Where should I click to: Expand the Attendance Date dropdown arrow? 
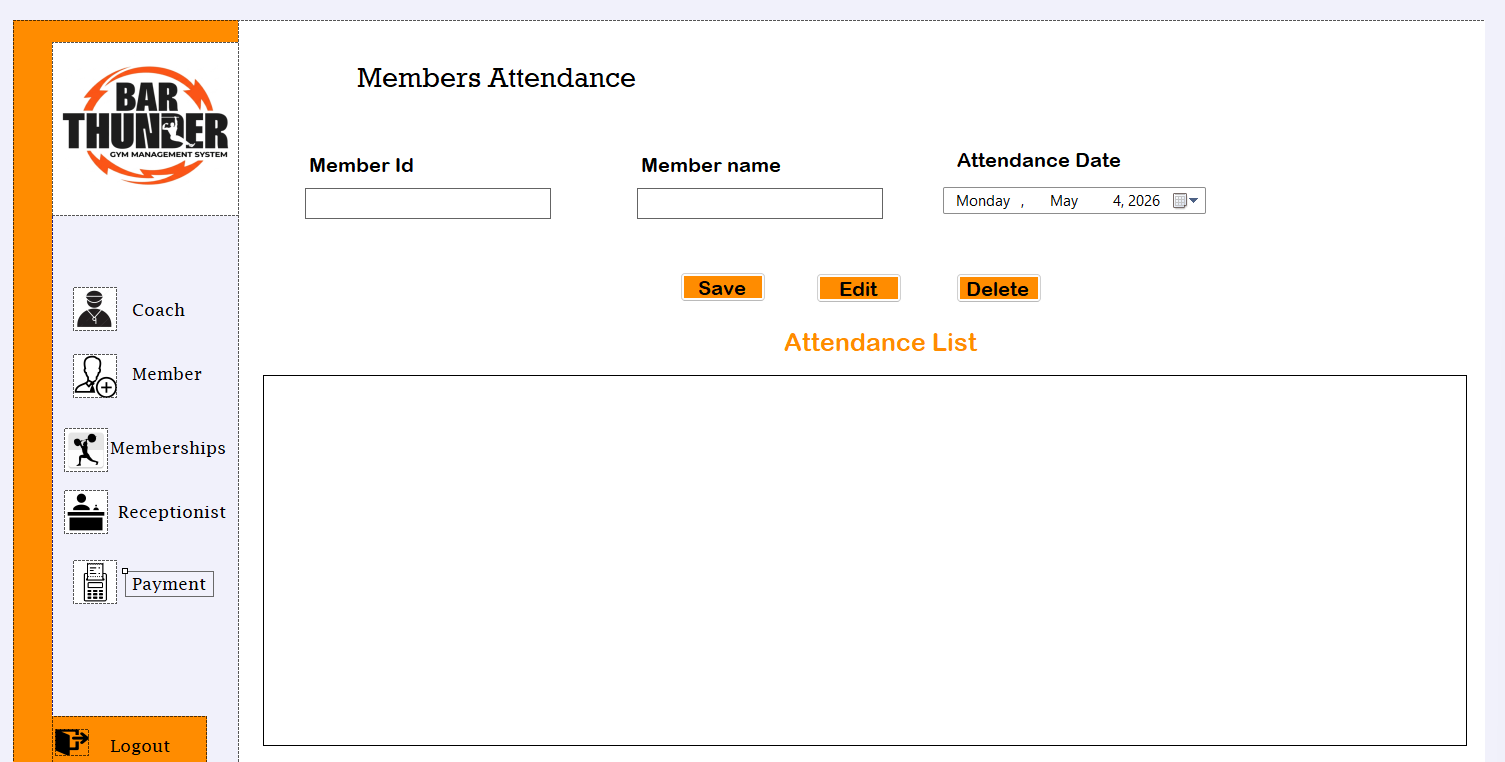[x=1193, y=201]
